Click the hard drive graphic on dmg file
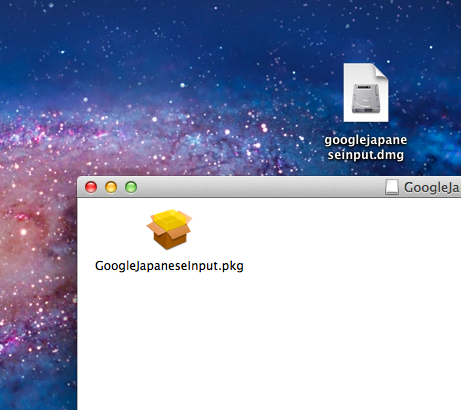 click(366, 99)
